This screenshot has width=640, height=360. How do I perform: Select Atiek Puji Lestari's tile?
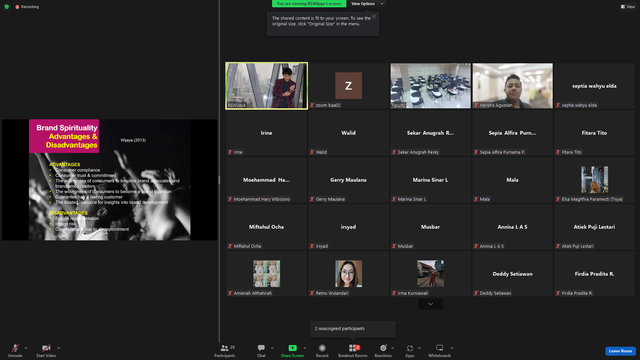coord(594,227)
